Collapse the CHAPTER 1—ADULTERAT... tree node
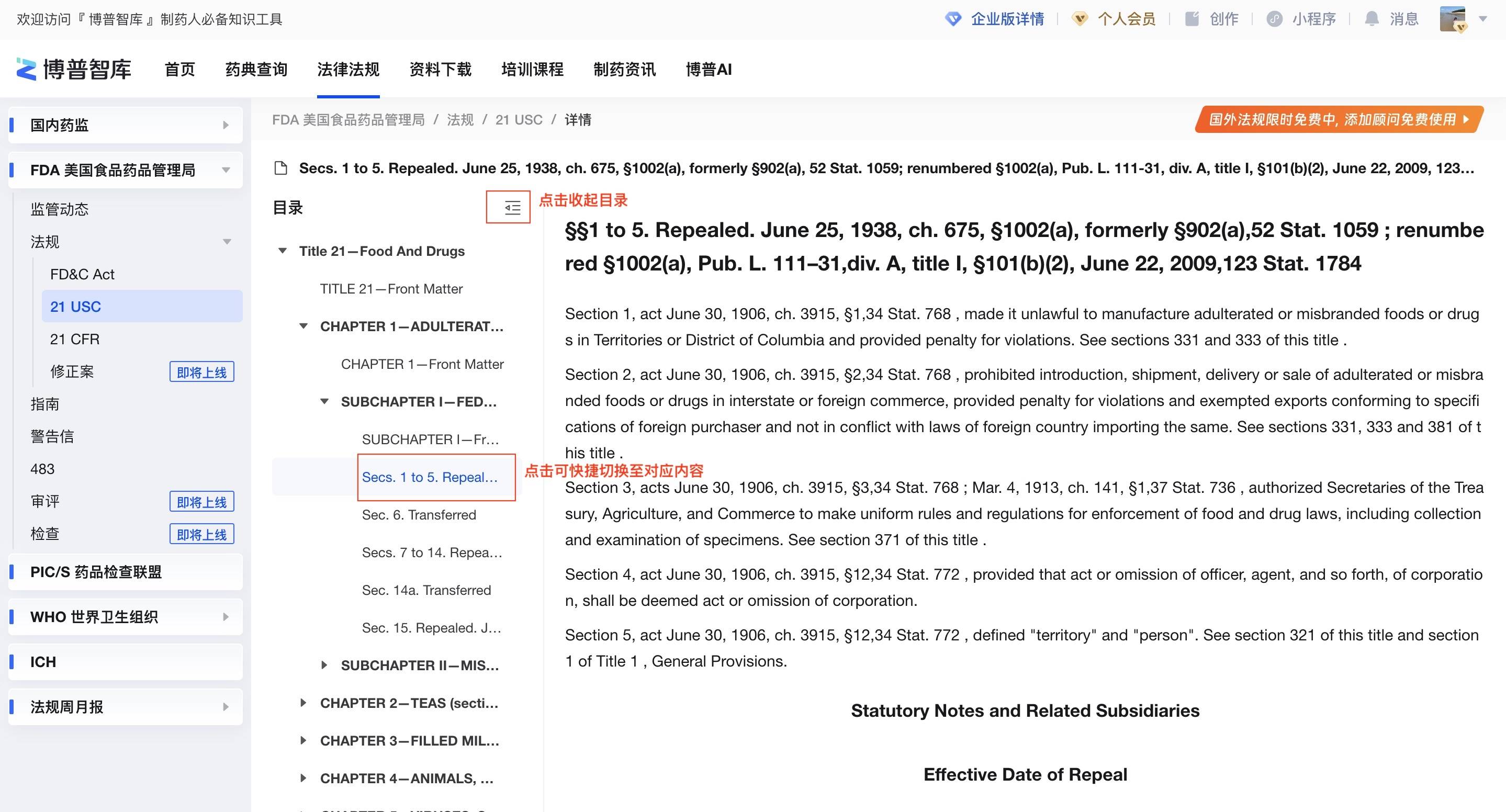Viewport: 1506px width, 812px height. [x=304, y=326]
